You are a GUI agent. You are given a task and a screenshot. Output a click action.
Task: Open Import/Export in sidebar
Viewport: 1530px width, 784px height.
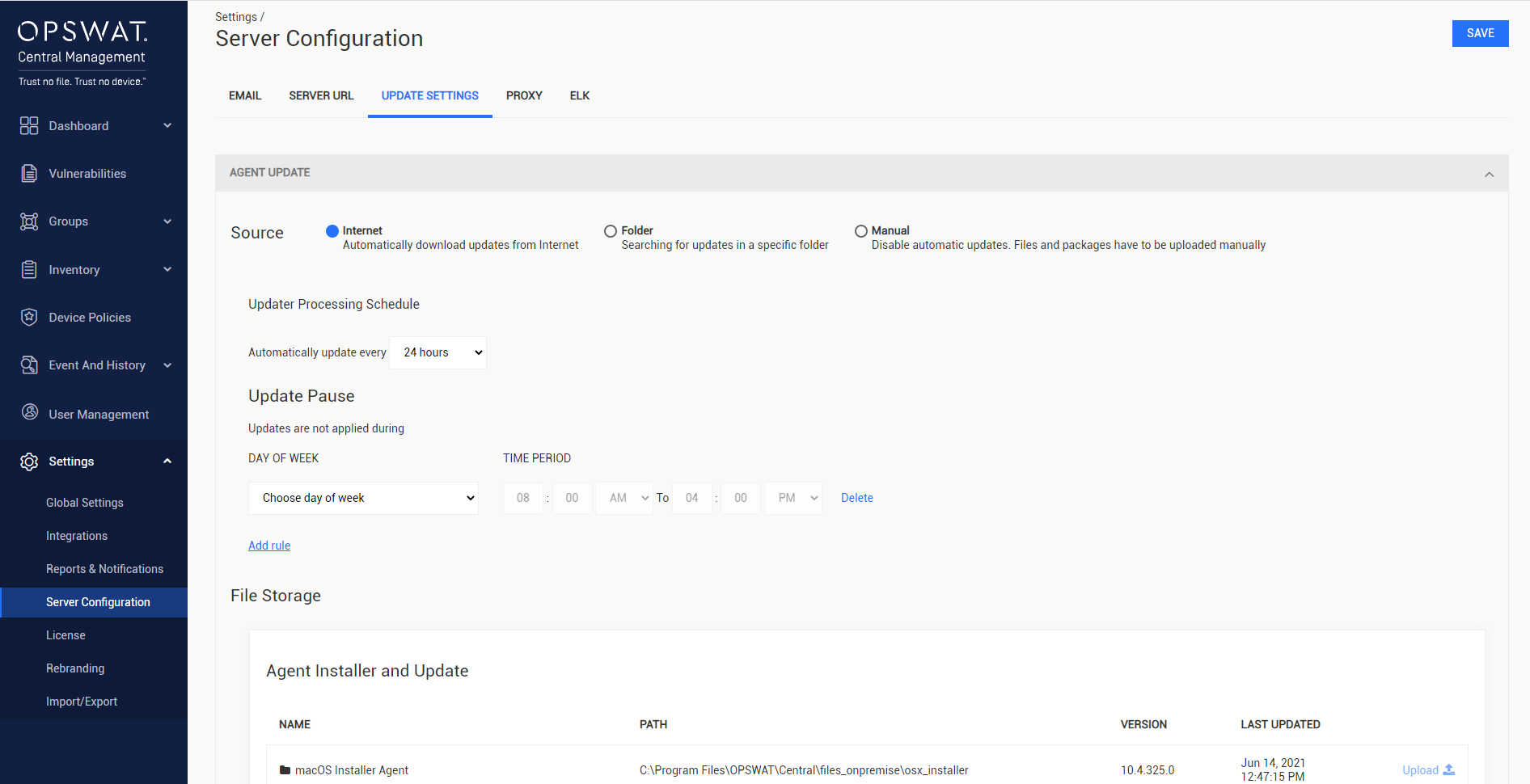coord(82,702)
